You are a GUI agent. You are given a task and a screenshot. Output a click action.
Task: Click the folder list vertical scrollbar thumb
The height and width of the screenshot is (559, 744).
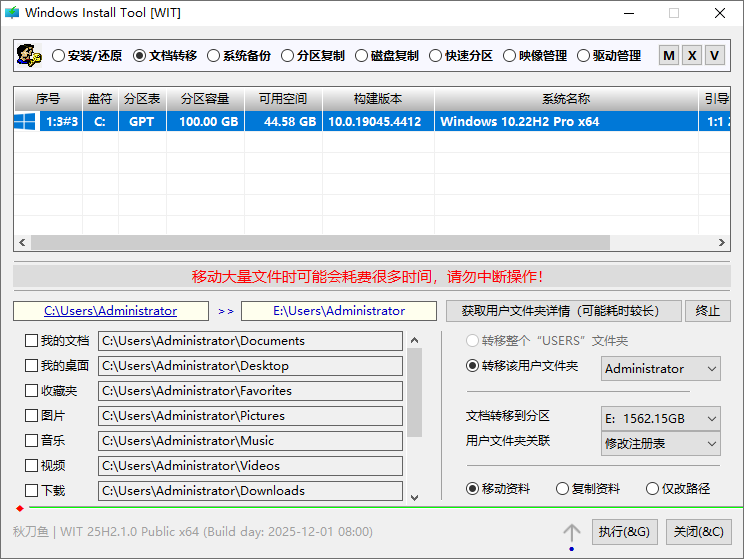(x=415, y=392)
